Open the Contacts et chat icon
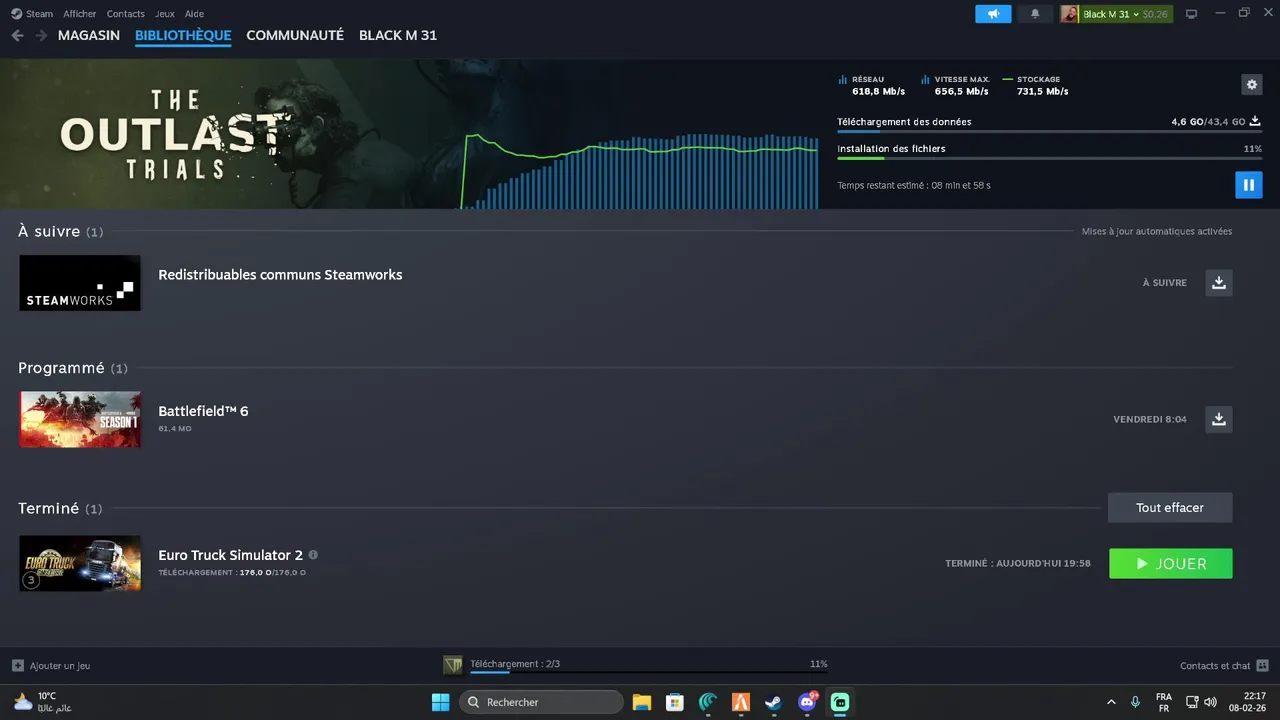1280x720 pixels. click(1262, 666)
